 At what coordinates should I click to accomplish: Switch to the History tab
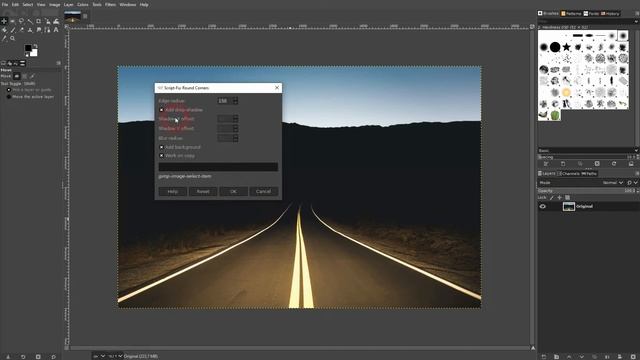coord(610,13)
